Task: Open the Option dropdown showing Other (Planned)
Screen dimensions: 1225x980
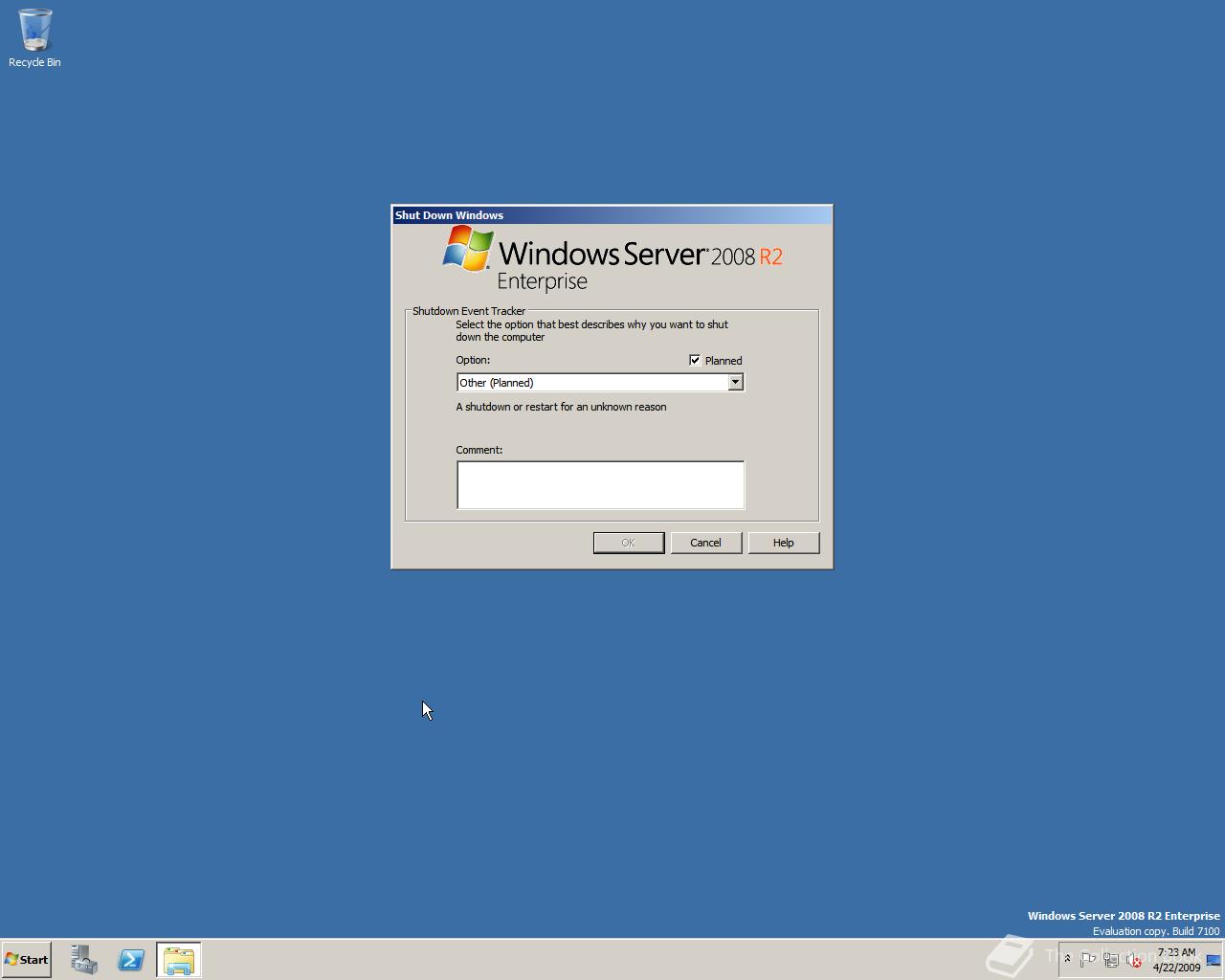Action: (735, 383)
